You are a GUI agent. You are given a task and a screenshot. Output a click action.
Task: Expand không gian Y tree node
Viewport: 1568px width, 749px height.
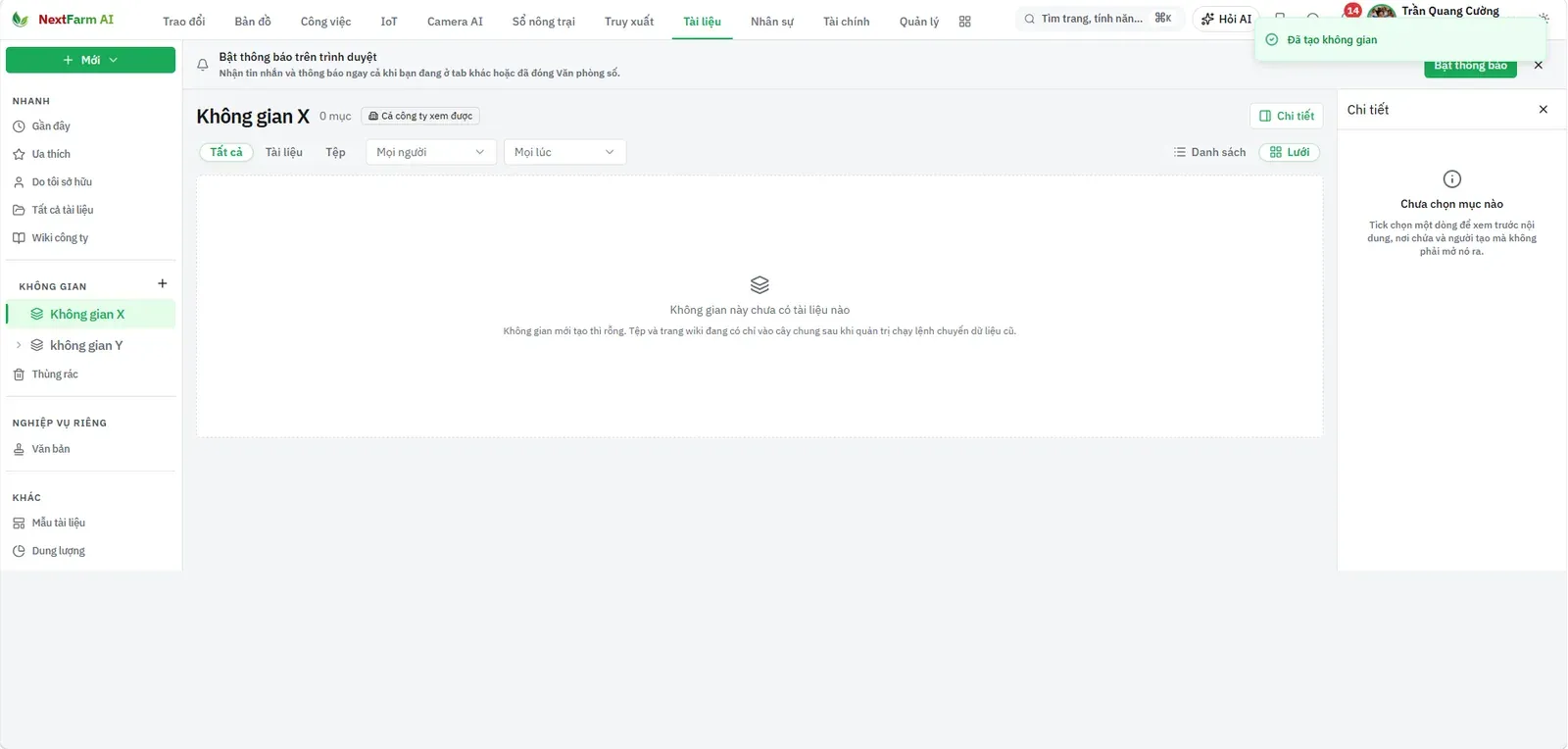tap(19, 345)
